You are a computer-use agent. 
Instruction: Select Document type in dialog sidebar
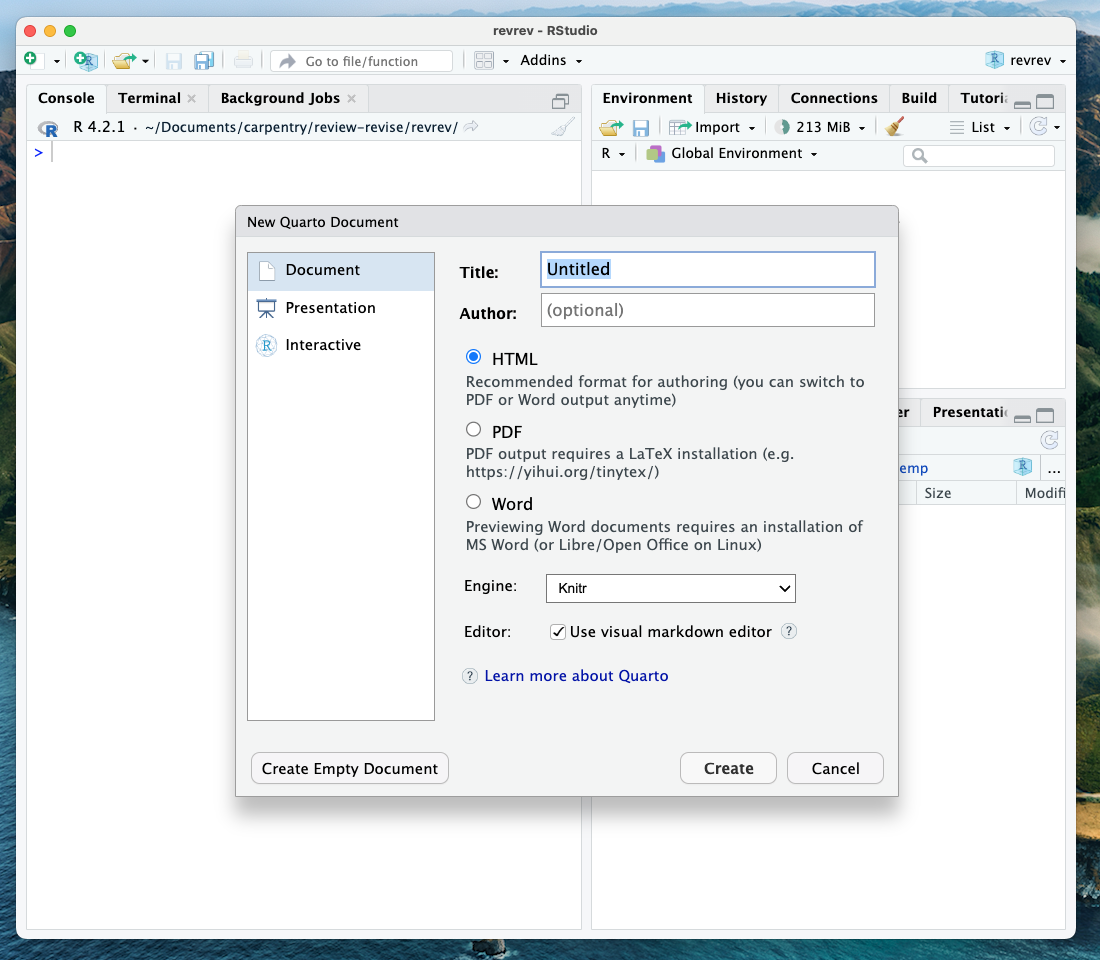coord(341,270)
